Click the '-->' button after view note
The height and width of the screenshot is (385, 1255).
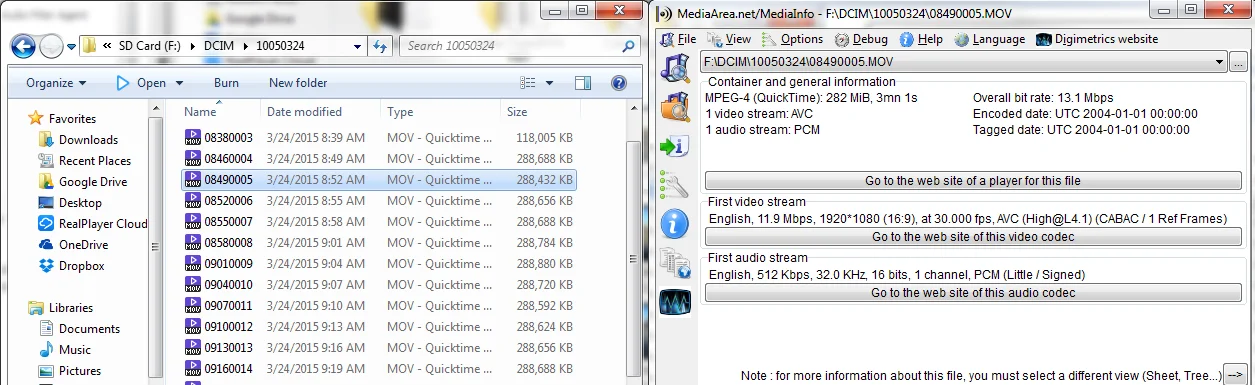tap(1235, 375)
